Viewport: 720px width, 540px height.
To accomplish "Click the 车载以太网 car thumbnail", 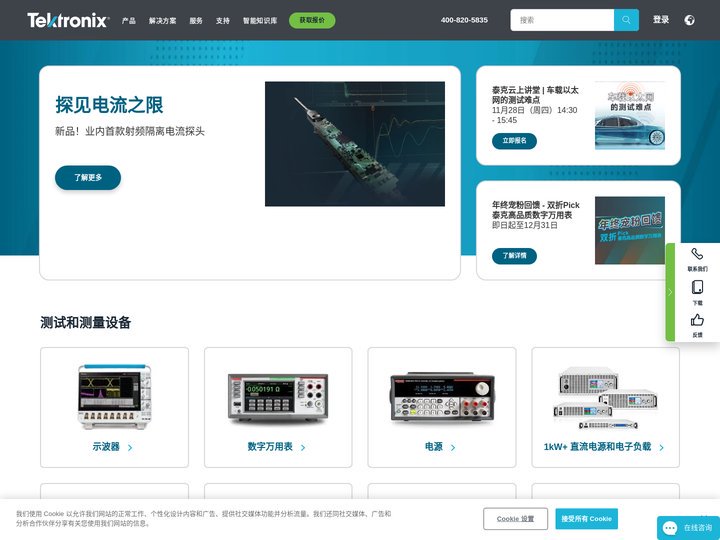I will [x=630, y=115].
